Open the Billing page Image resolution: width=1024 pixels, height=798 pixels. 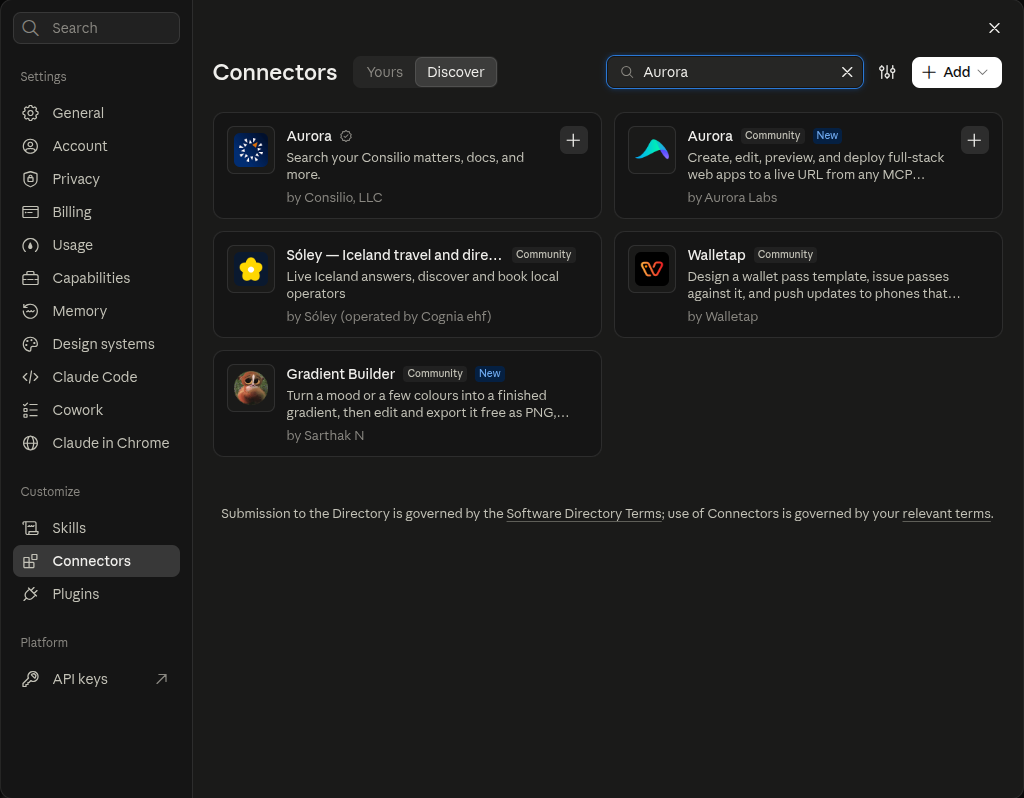point(96,212)
